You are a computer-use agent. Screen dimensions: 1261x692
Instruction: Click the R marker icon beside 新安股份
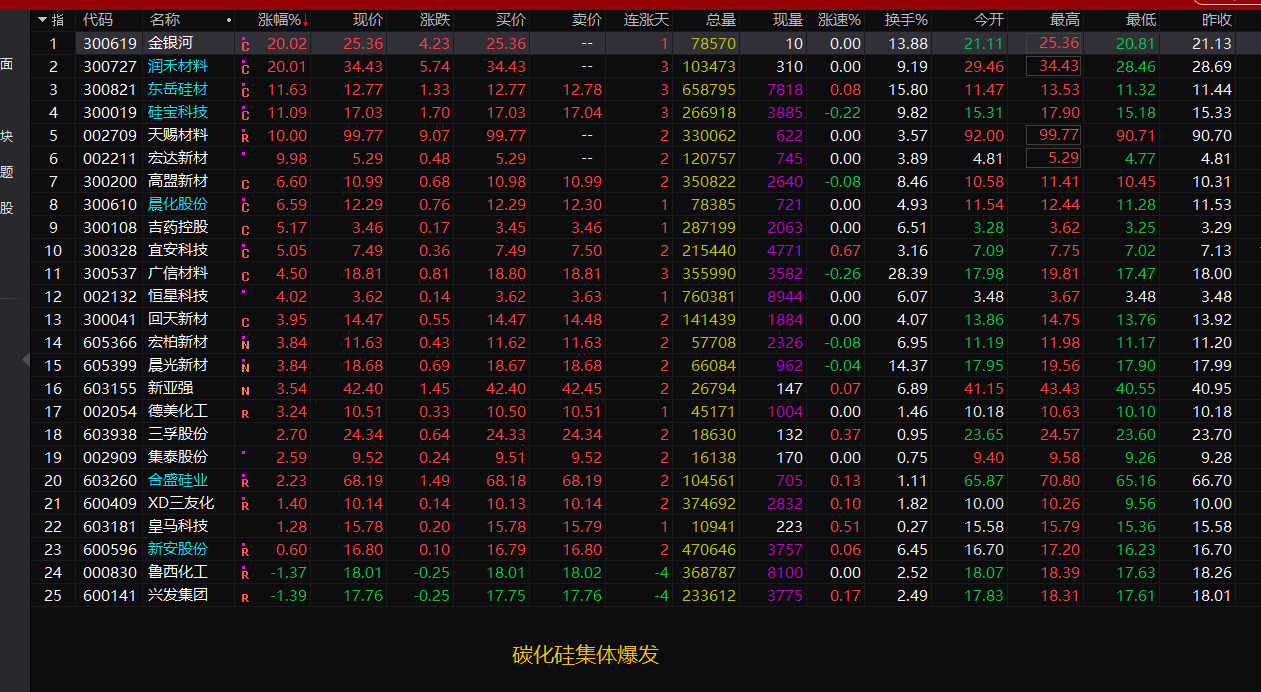coord(245,550)
